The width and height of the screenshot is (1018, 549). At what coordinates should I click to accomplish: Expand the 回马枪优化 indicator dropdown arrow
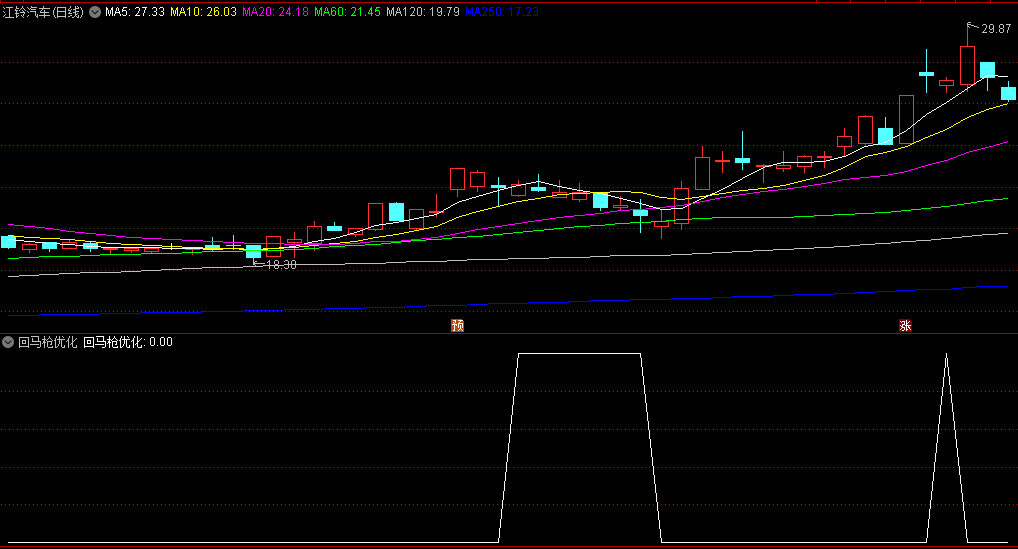(8, 342)
